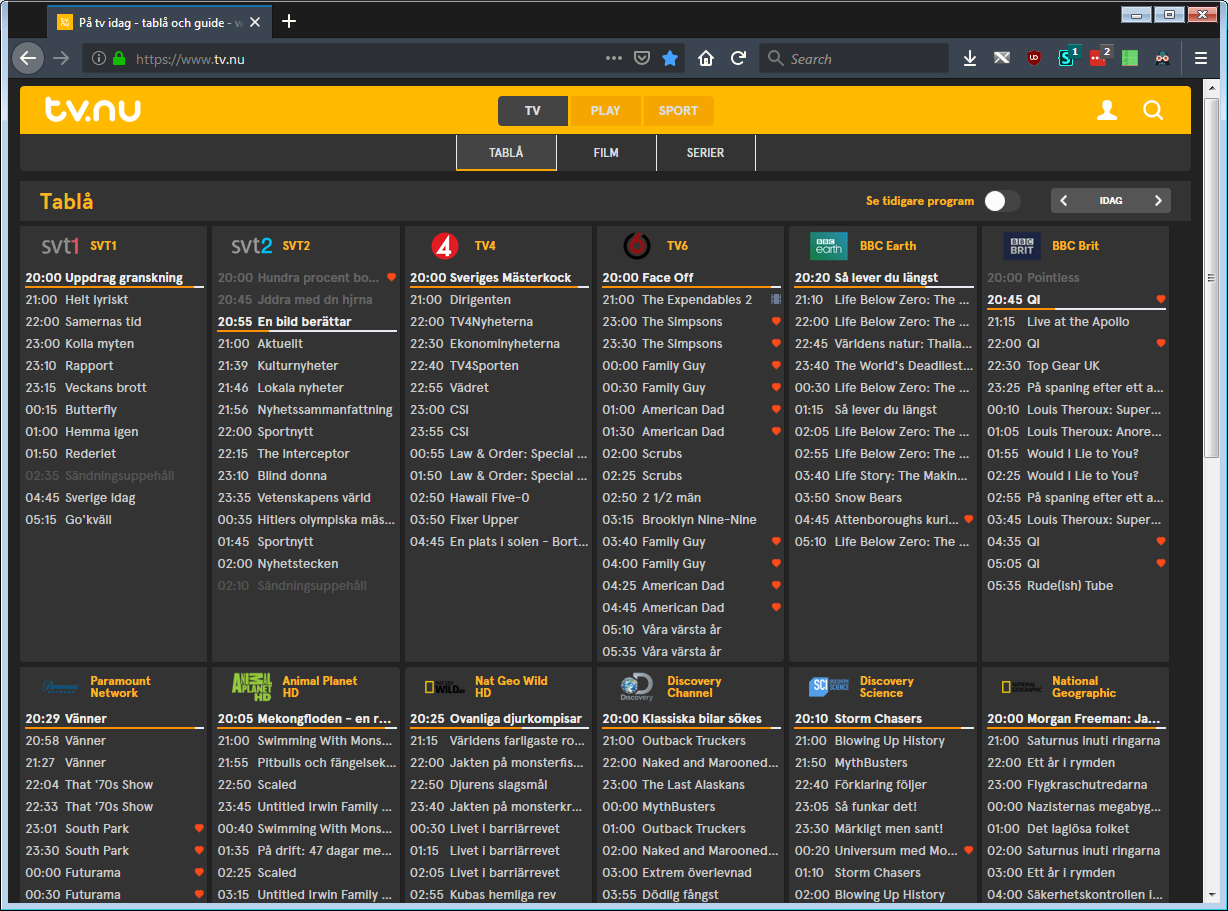Switch to the FILM tab

(606, 153)
